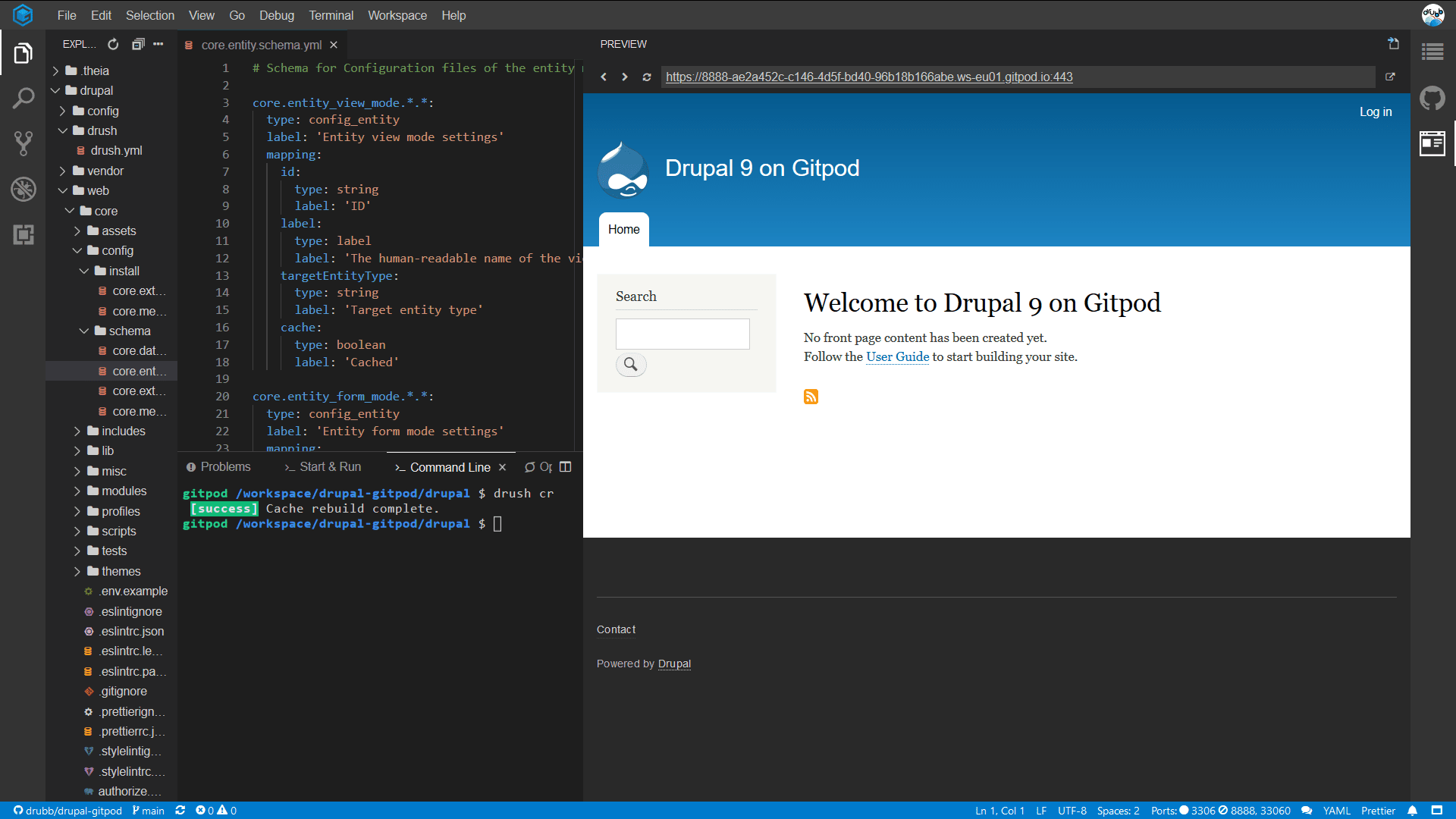
Task: Reload the preview page
Action: coord(647,77)
